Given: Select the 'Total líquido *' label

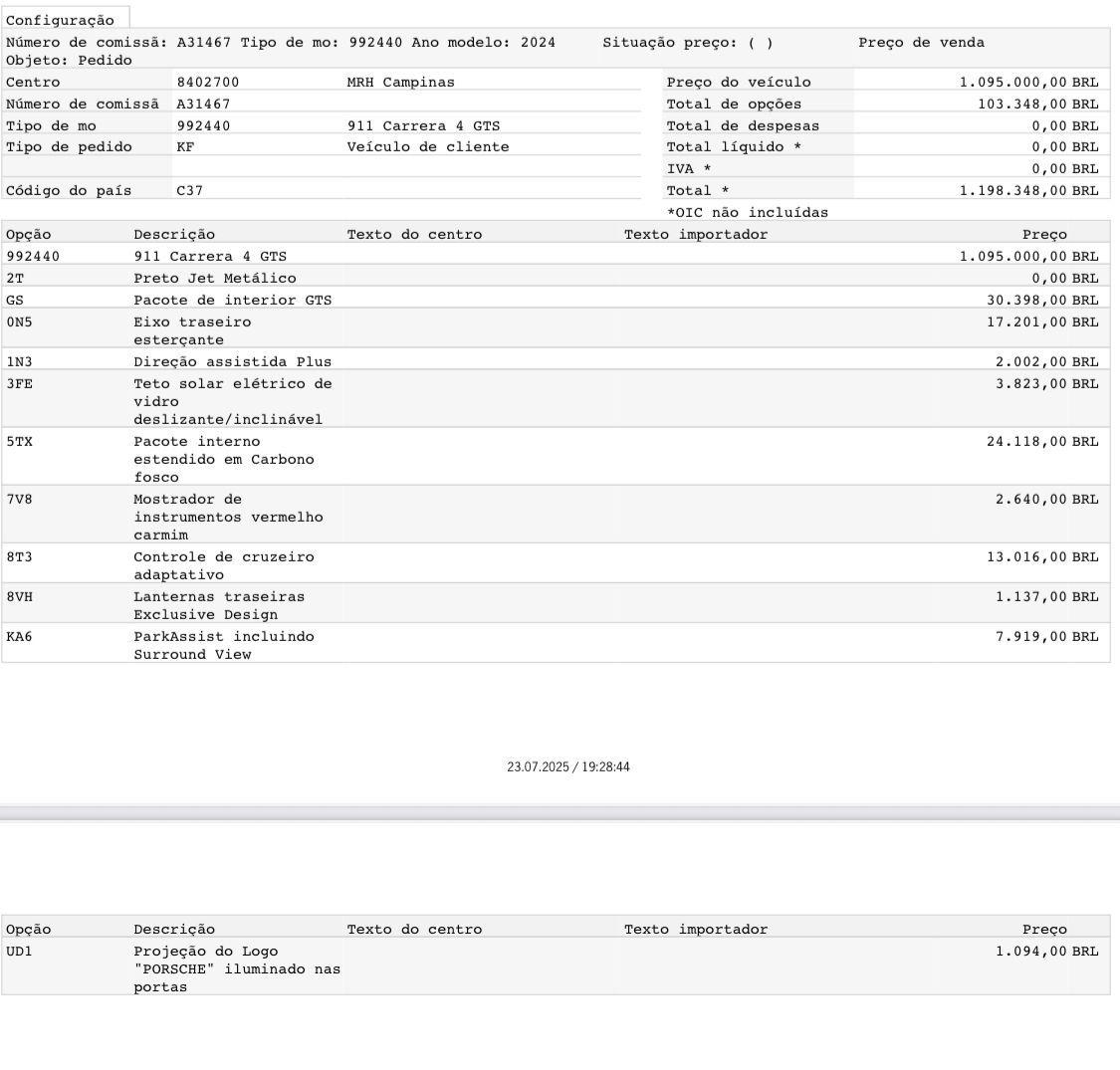Looking at the screenshot, I should click(x=734, y=146).
